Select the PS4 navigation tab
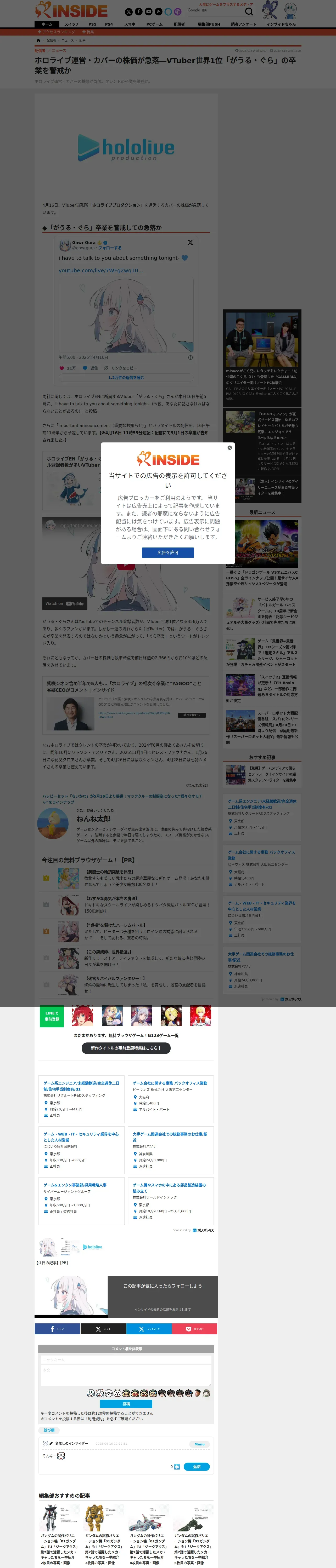Screen dimensions: 336x1568 point(109,24)
